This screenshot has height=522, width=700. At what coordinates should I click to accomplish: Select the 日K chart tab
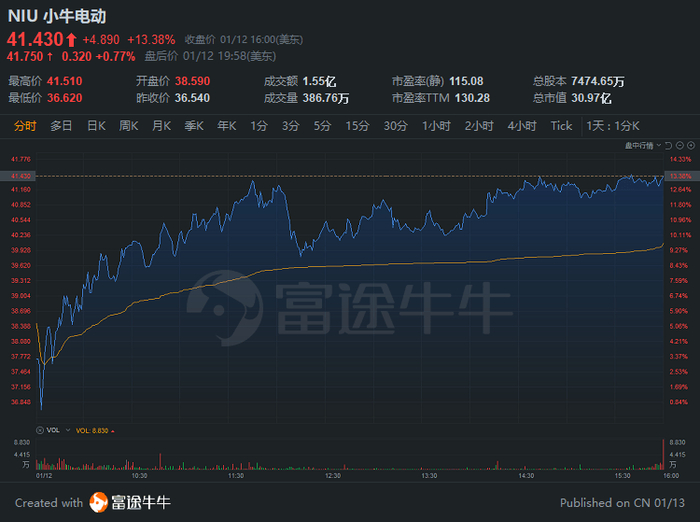96,126
